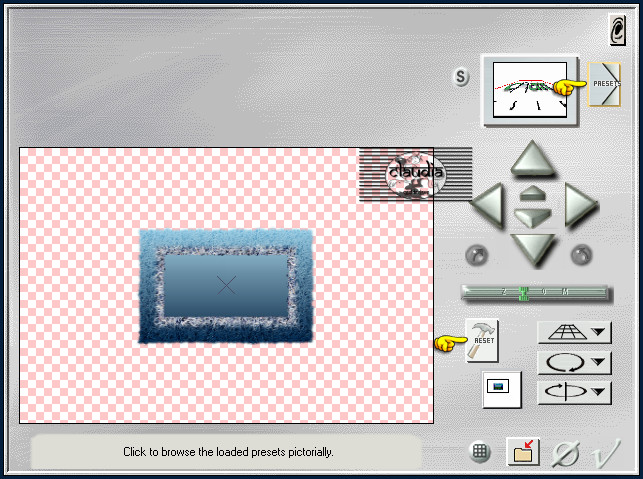The image size is (643, 479).
Task: Open the circular rotate dropdown
Action: click(x=574, y=363)
